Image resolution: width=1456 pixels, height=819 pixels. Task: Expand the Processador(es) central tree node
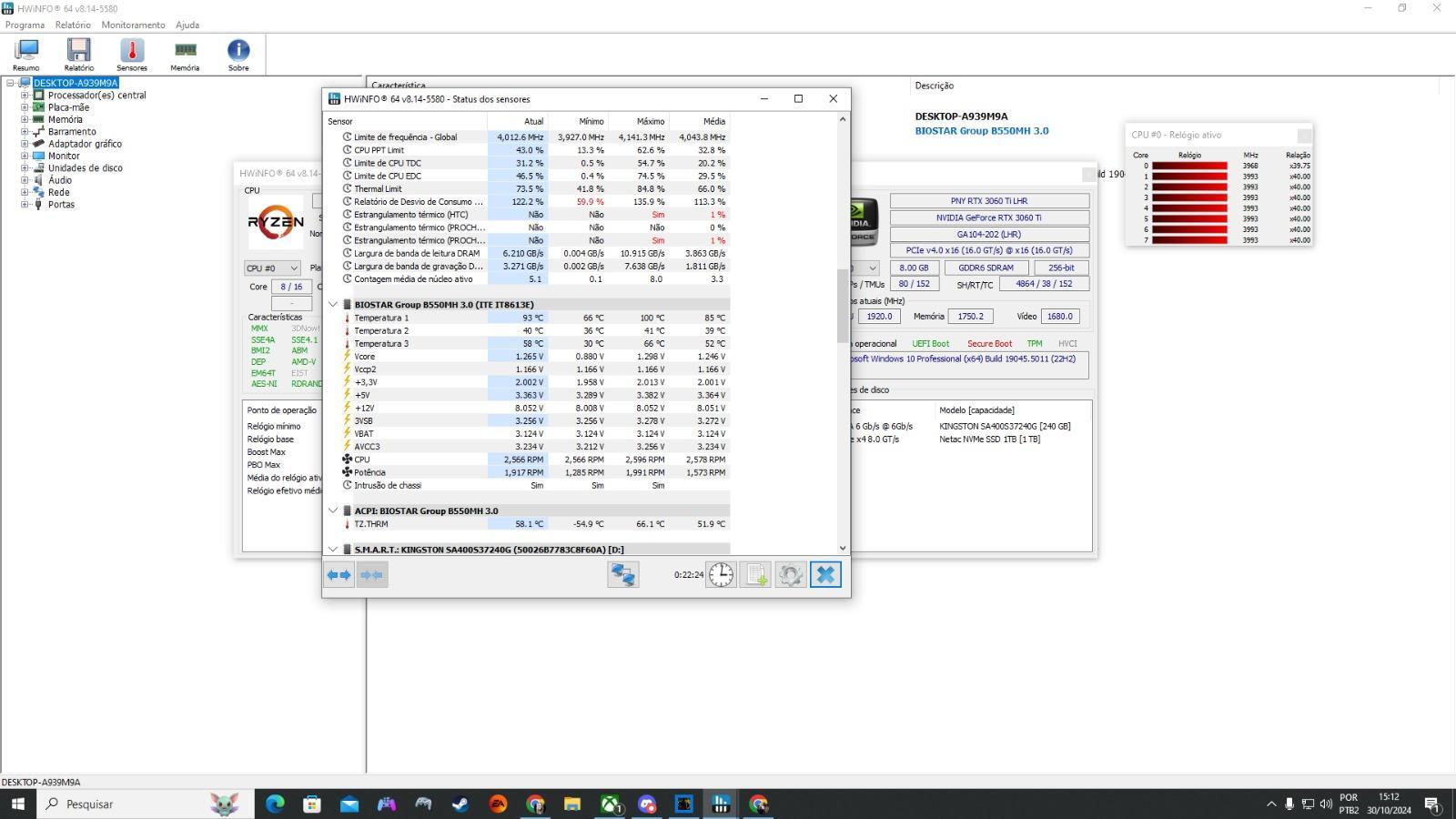pos(25,95)
